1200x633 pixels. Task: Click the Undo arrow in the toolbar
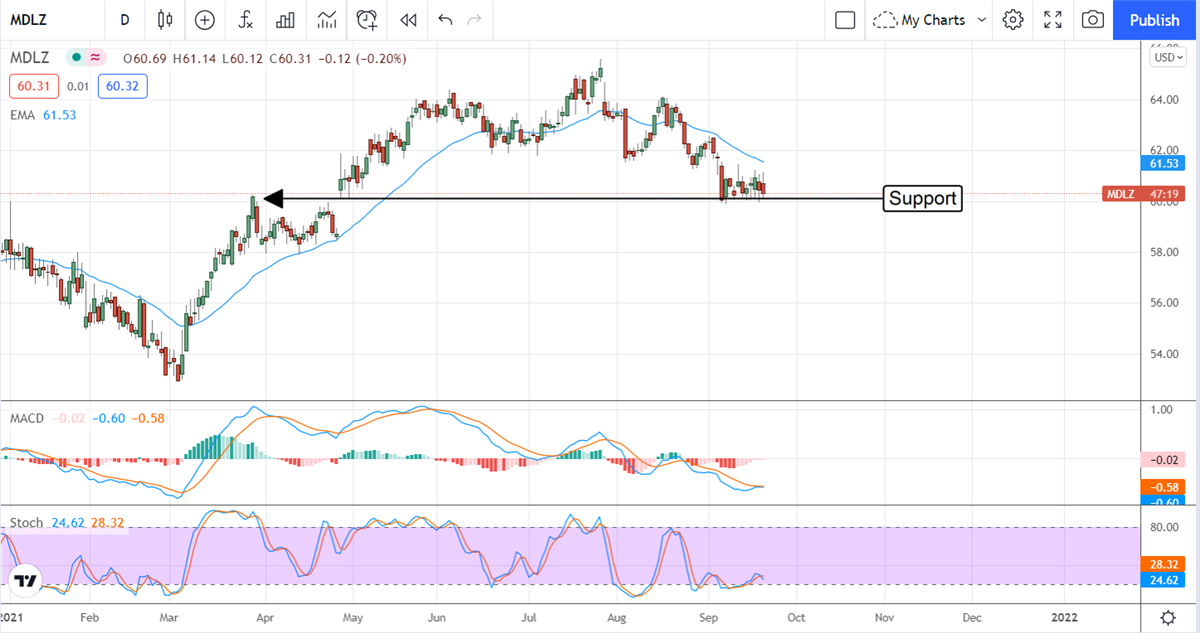tap(445, 19)
